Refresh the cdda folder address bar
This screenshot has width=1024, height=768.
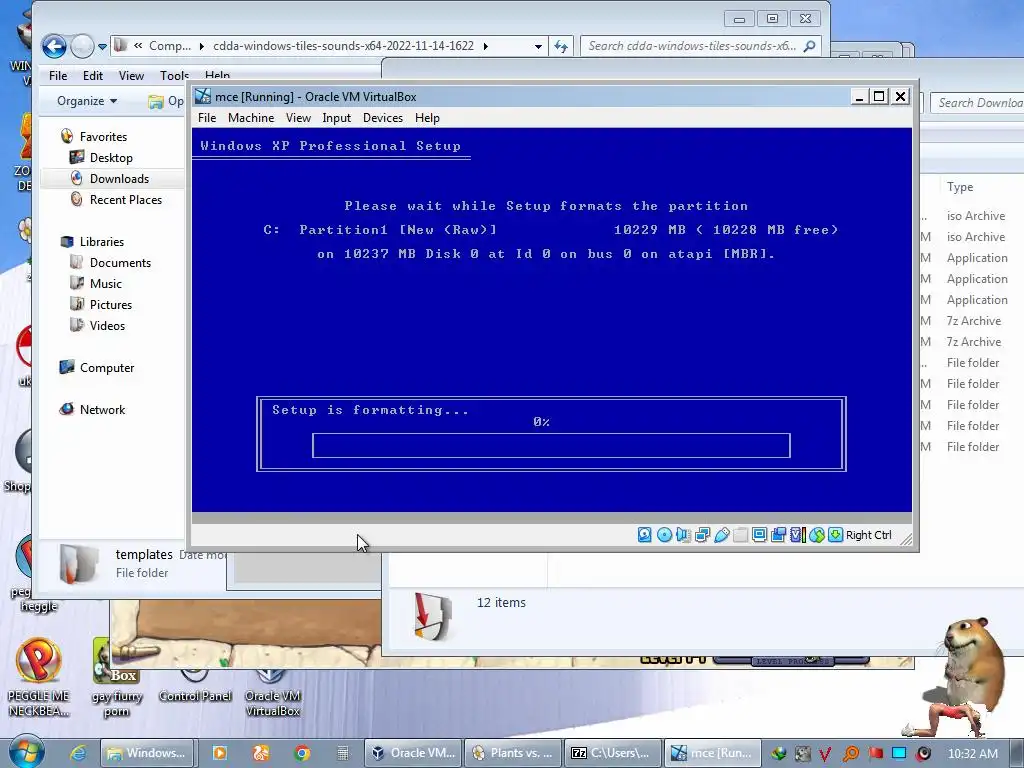tap(561, 46)
